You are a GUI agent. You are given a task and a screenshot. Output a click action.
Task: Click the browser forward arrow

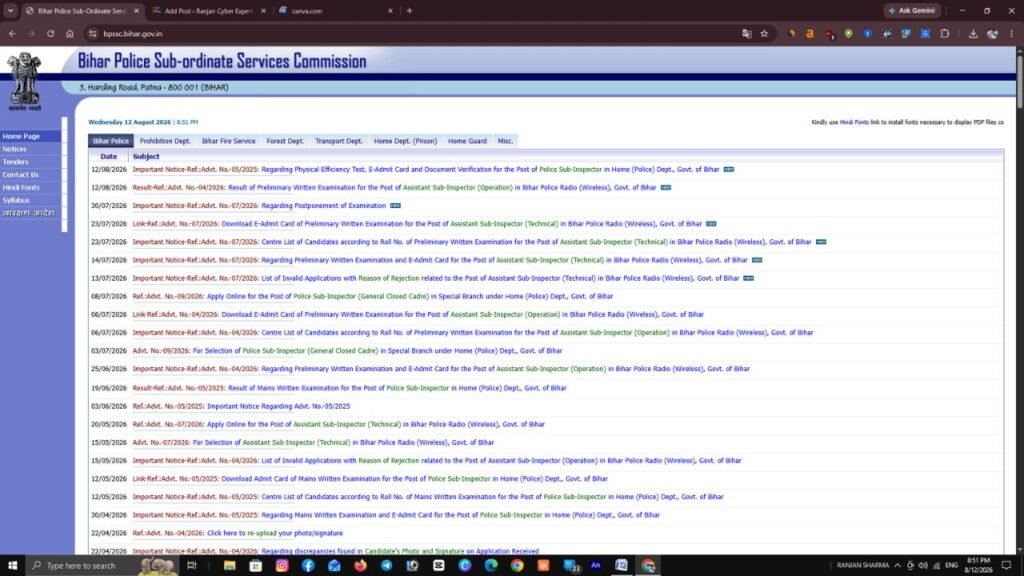click(x=31, y=33)
